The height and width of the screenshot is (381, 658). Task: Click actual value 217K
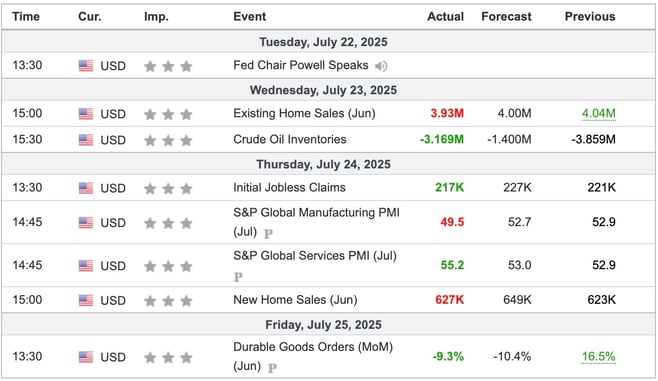click(x=449, y=188)
